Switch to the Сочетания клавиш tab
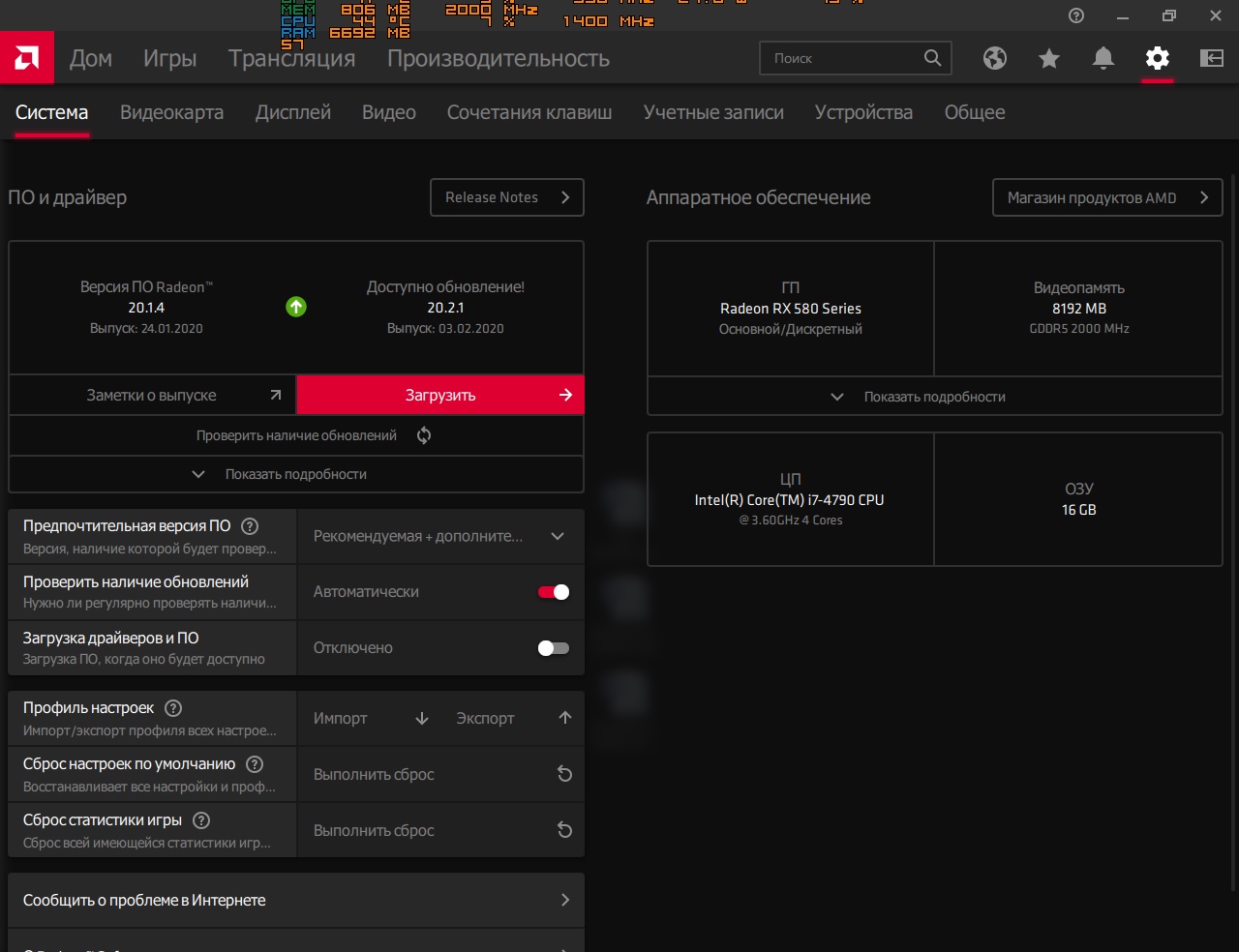Viewport: 1239px width, 952px height. [529, 112]
